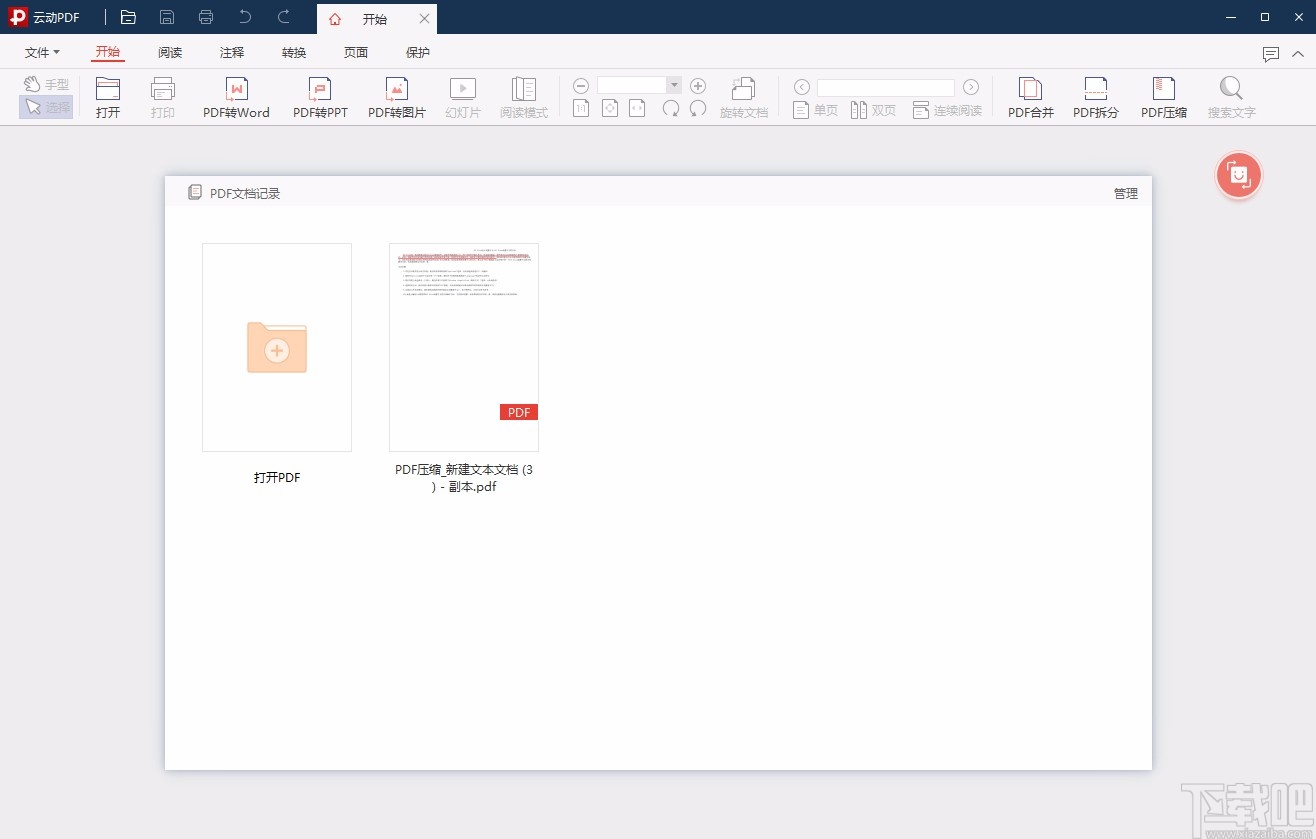The height and width of the screenshot is (839, 1316).
Task: Click the 管理 link in the records panel
Action: tap(1126, 194)
